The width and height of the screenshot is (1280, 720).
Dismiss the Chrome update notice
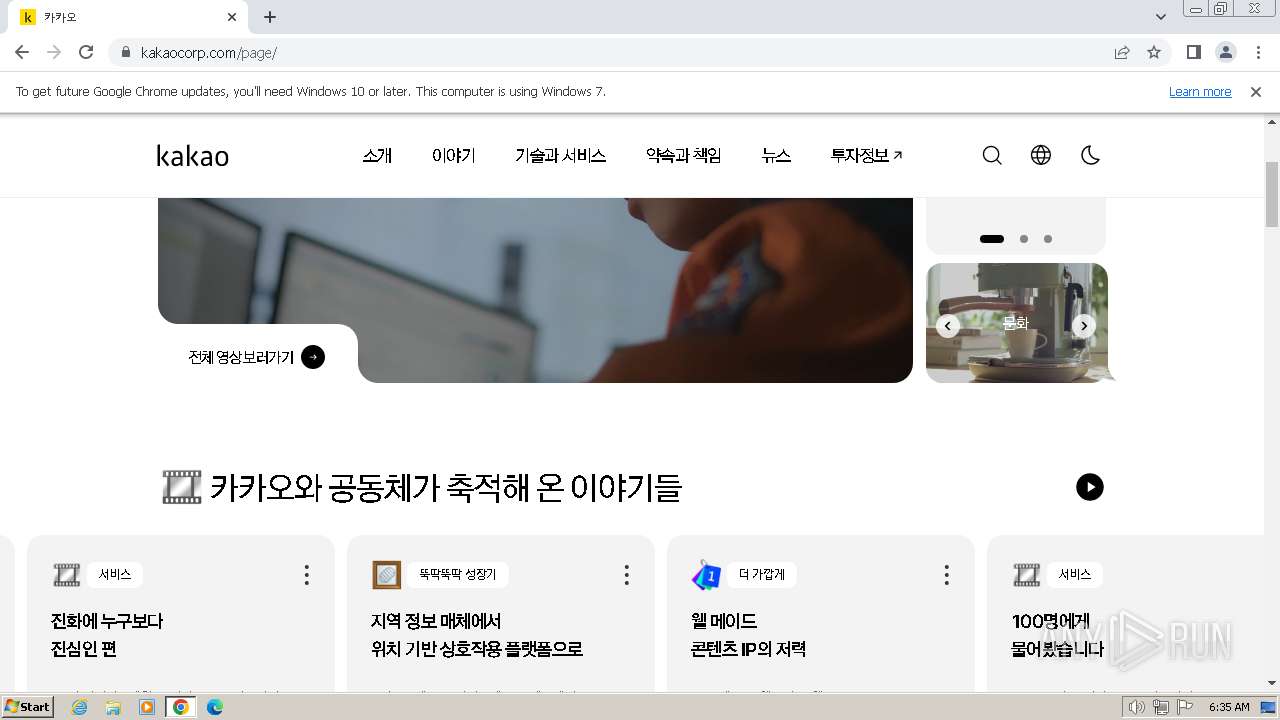tap(1256, 91)
